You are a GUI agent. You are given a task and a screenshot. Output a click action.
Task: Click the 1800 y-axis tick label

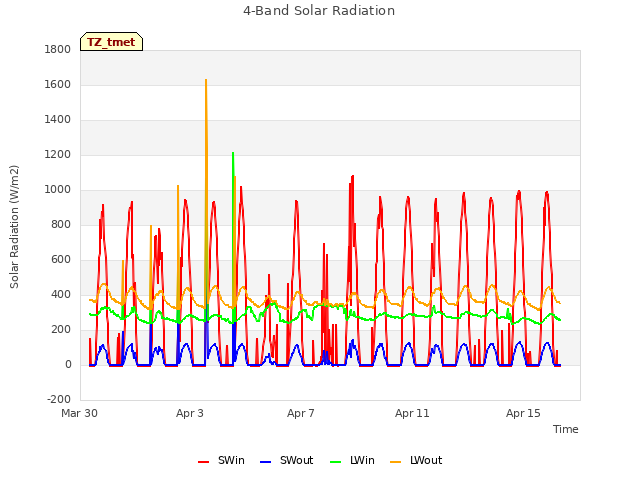click(58, 50)
